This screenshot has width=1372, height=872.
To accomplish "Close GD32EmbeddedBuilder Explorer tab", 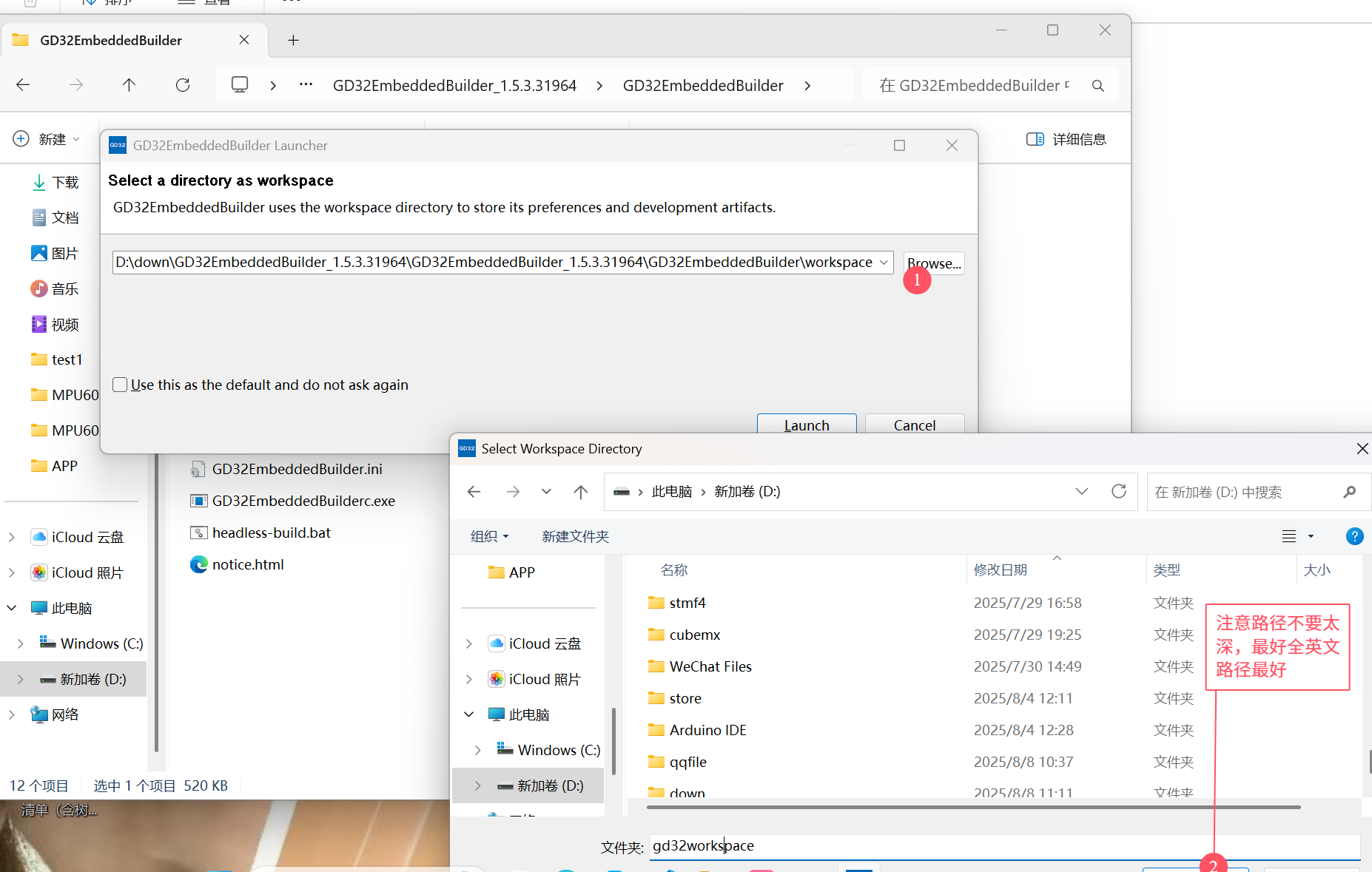I will [x=244, y=40].
